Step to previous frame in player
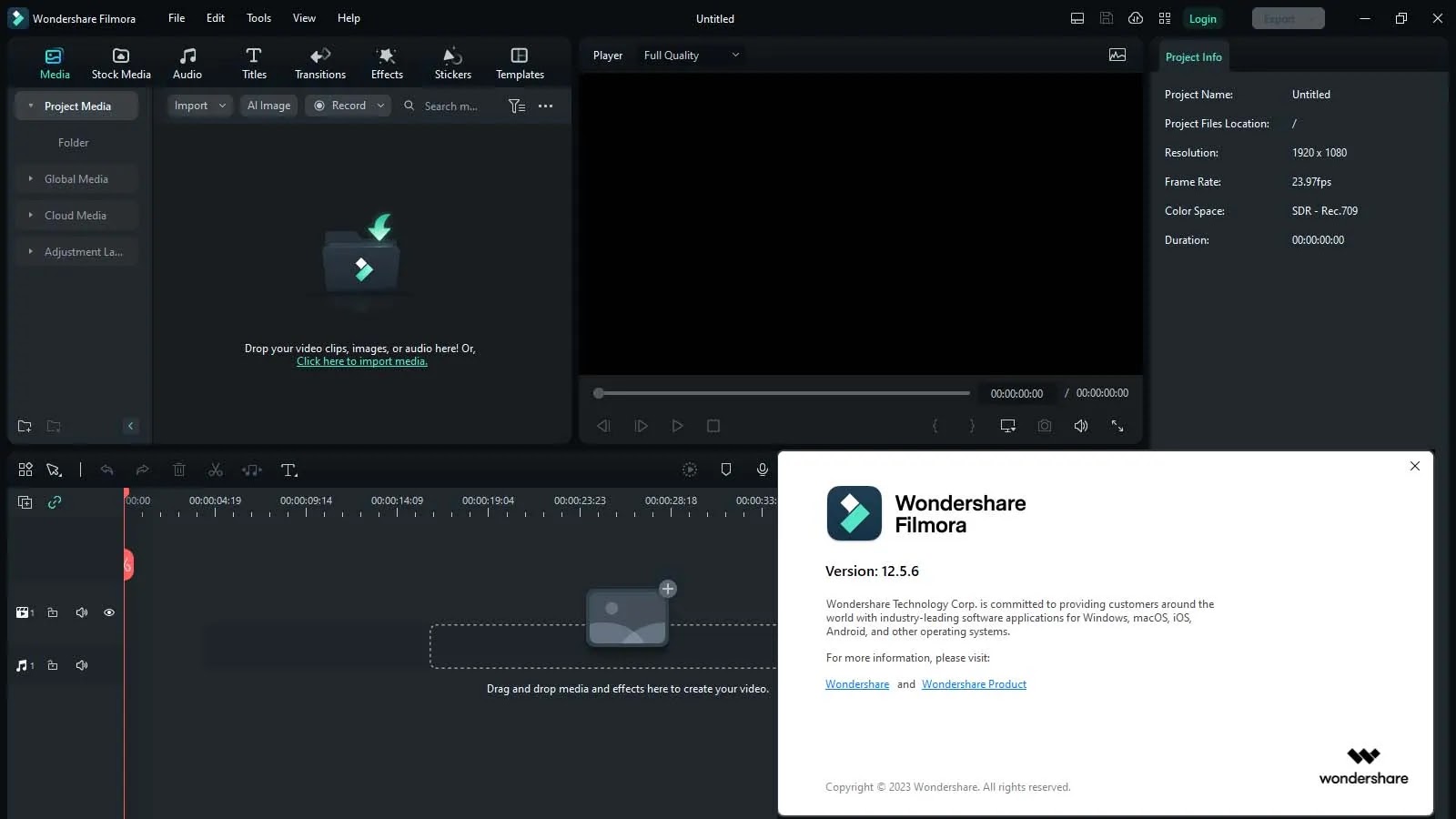The width and height of the screenshot is (1456, 819). click(603, 426)
